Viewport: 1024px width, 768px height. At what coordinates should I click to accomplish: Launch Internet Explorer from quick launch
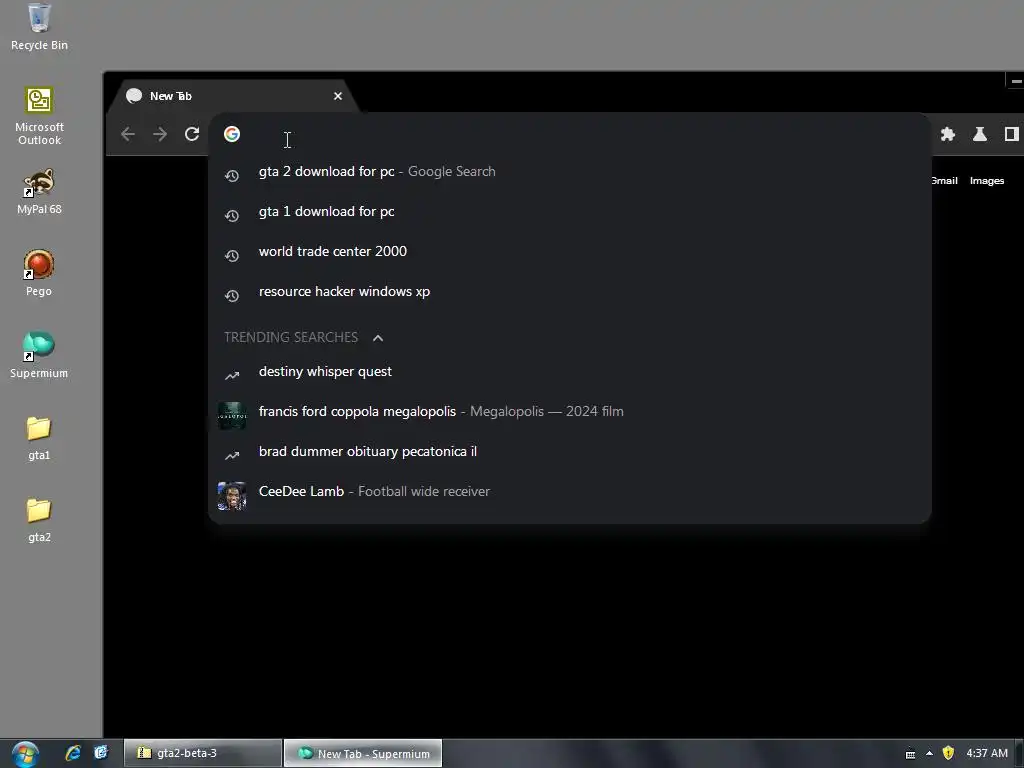tap(72, 753)
